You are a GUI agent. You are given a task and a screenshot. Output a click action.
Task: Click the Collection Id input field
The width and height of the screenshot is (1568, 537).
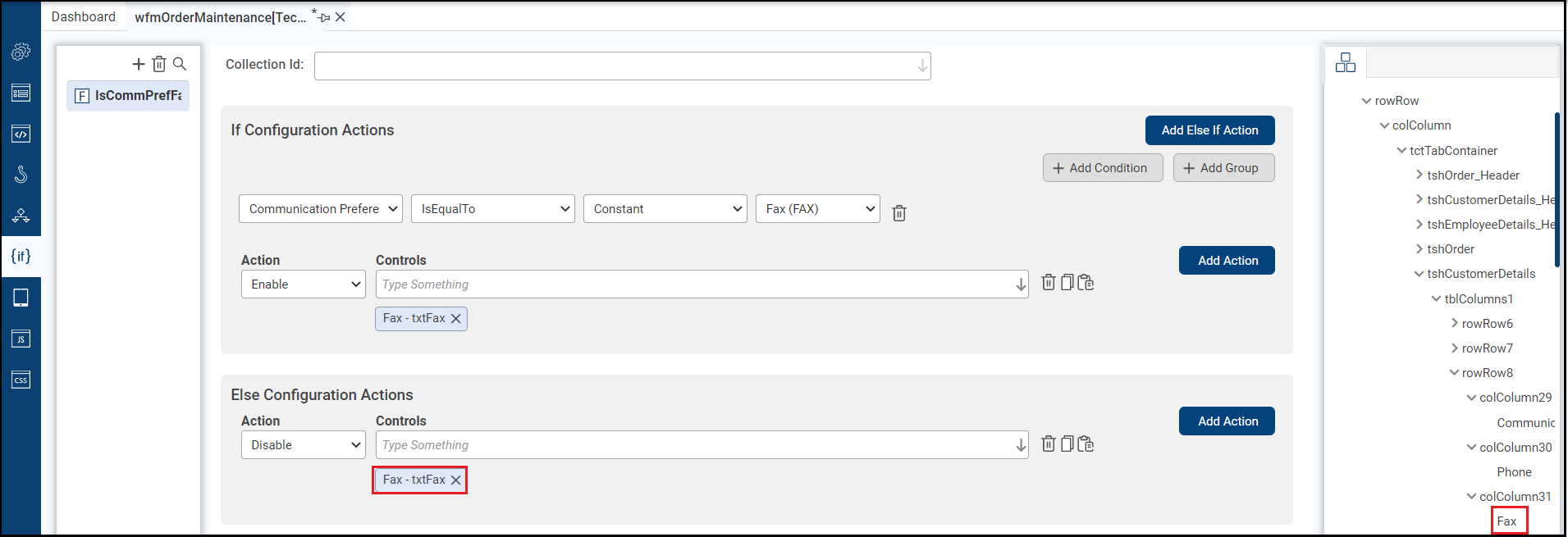622,66
